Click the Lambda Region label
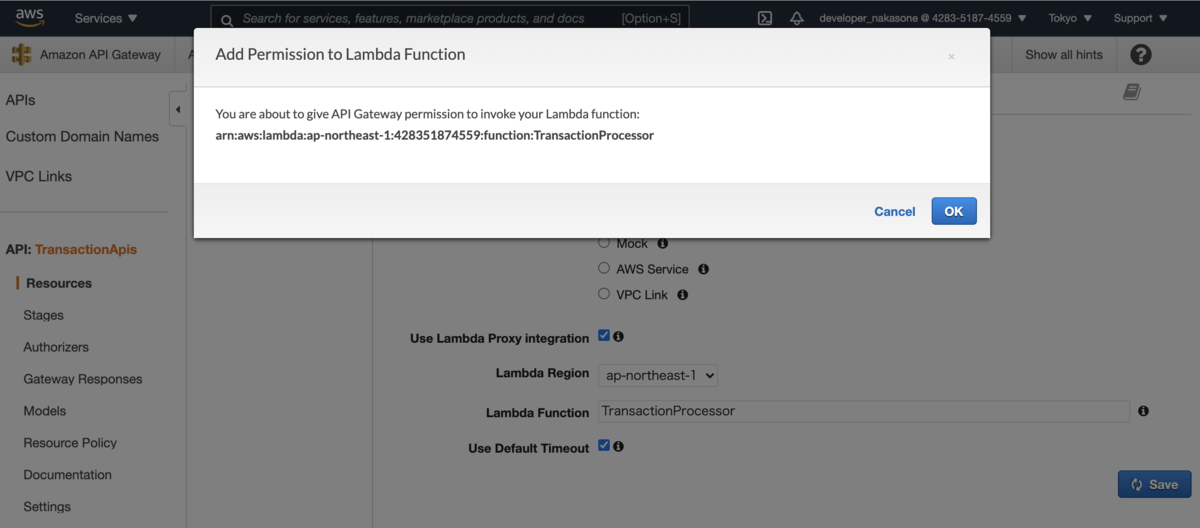The image size is (1200, 528). point(542,373)
